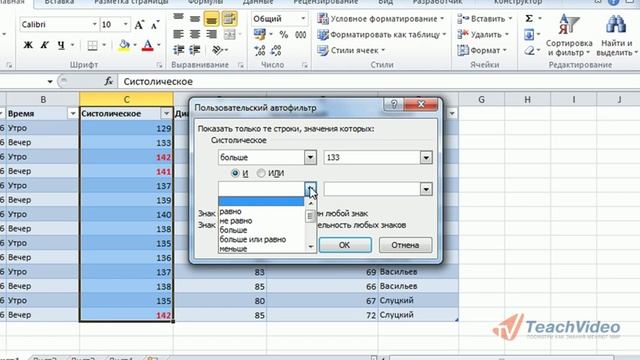Align text to the right

click(211, 34)
